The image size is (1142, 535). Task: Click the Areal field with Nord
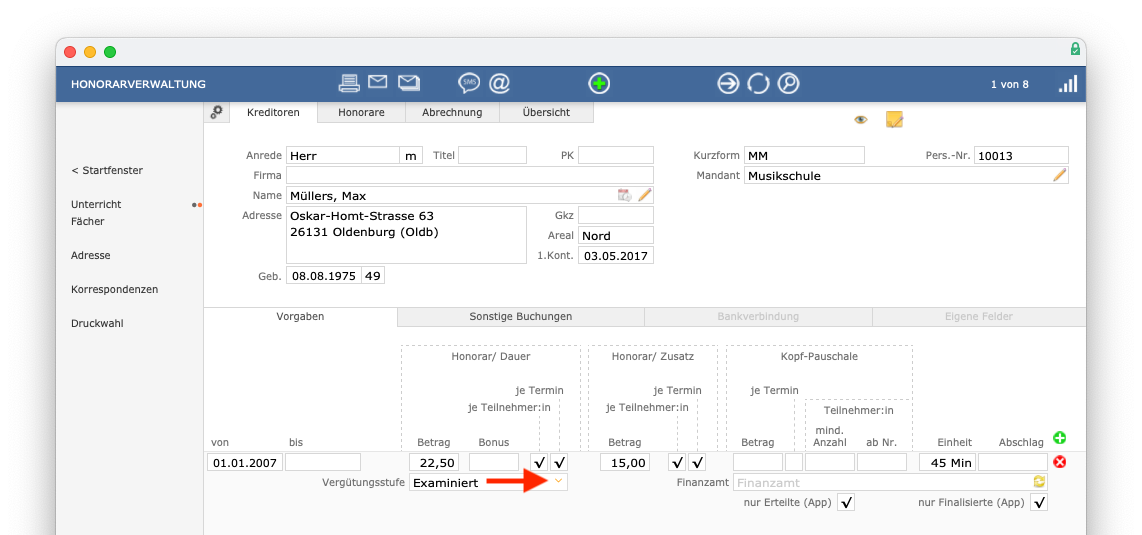(616, 235)
